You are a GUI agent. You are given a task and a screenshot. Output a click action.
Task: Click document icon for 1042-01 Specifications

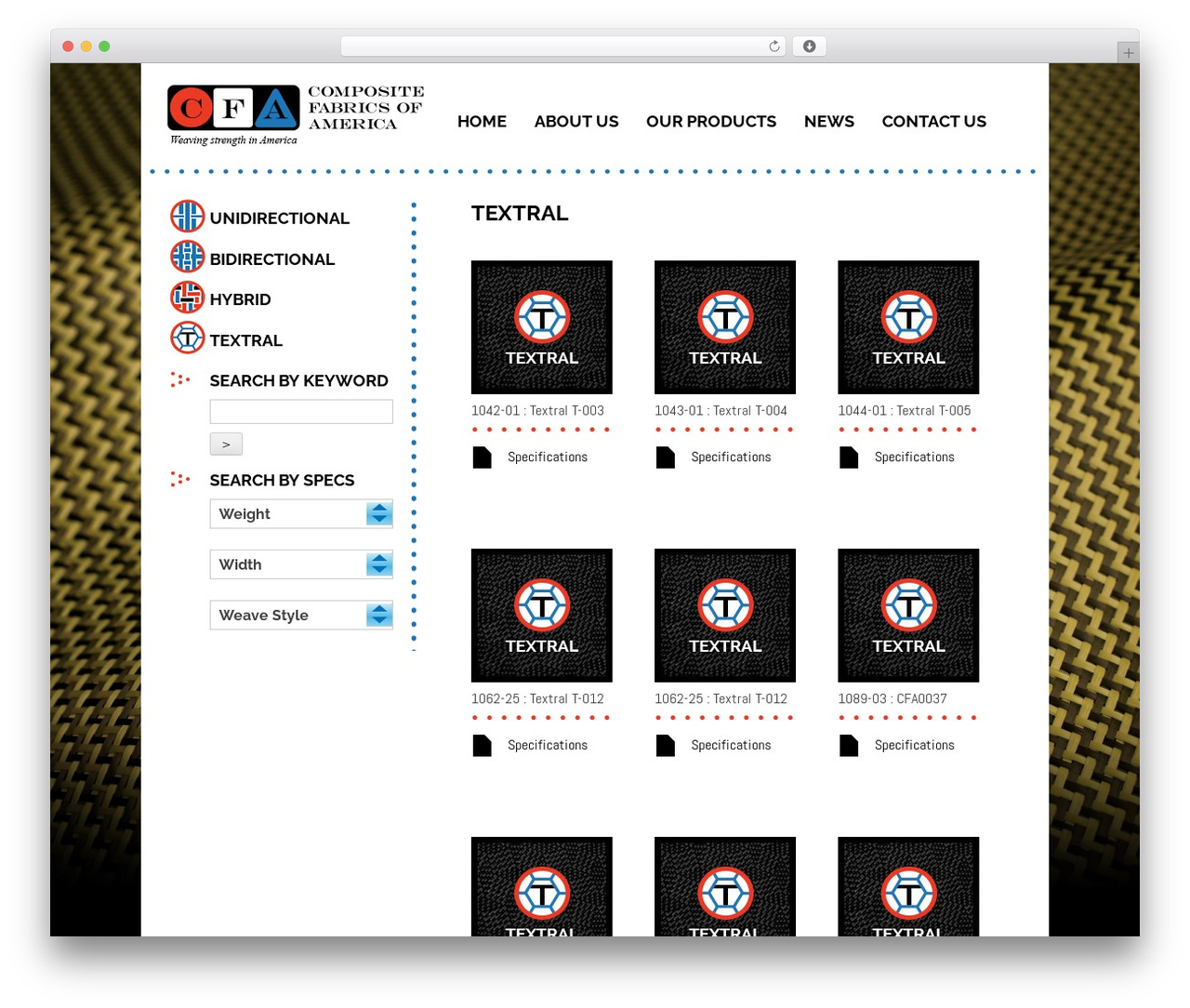coord(482,458)
